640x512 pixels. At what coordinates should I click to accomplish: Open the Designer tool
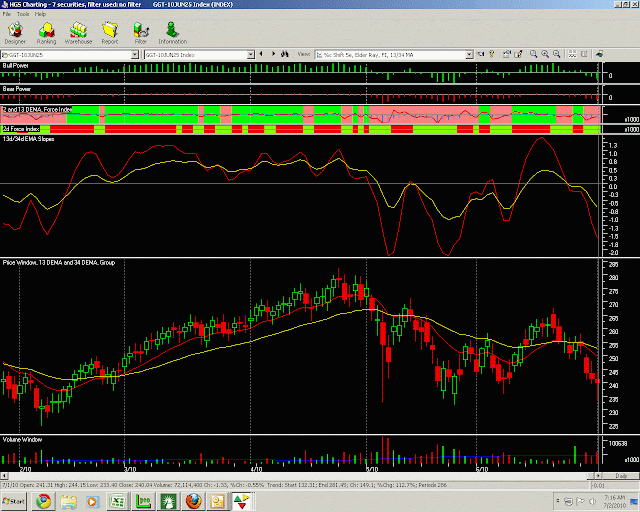pos(15,33)
